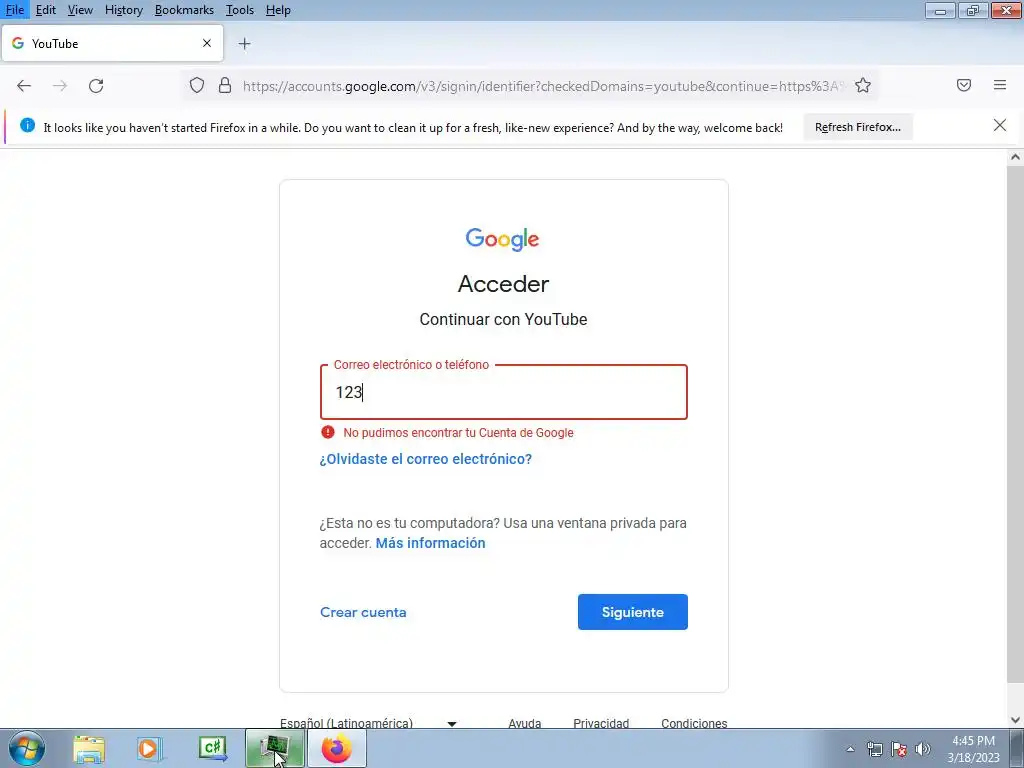Select the YouTube browser tab
Image resolution: width=1024 pixels, height=768 pixels.
(x=112, y=44)
